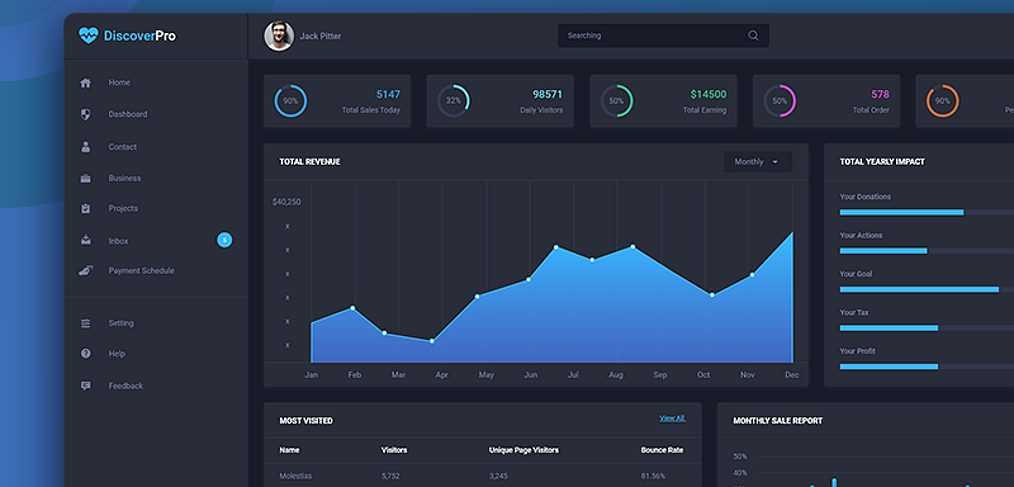The image size is (1014, 487).
Task: Go to Home in sidebar
Action: [x=119, y=83]
